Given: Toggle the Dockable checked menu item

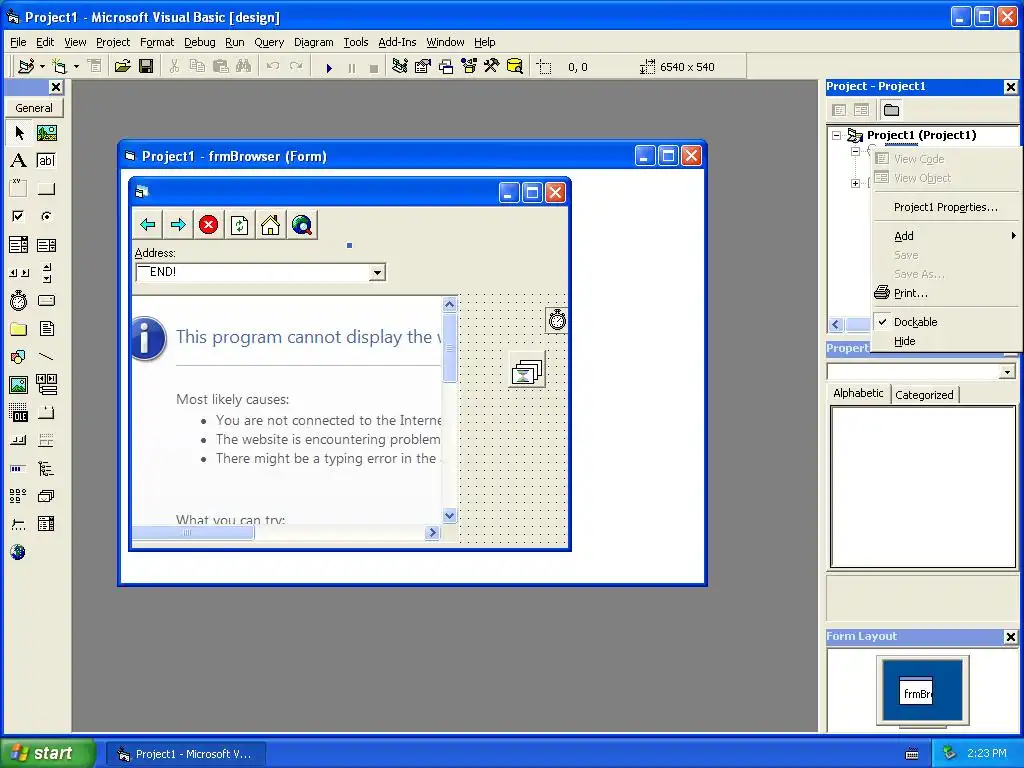Looking at the screenshot, I should (x=915, y=322).
